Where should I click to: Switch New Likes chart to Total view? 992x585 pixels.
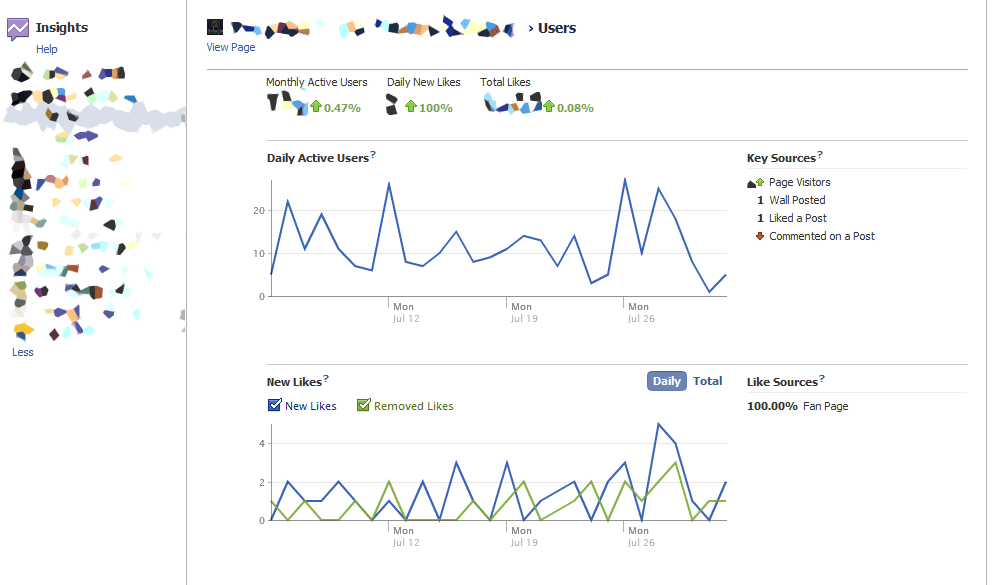708,381
